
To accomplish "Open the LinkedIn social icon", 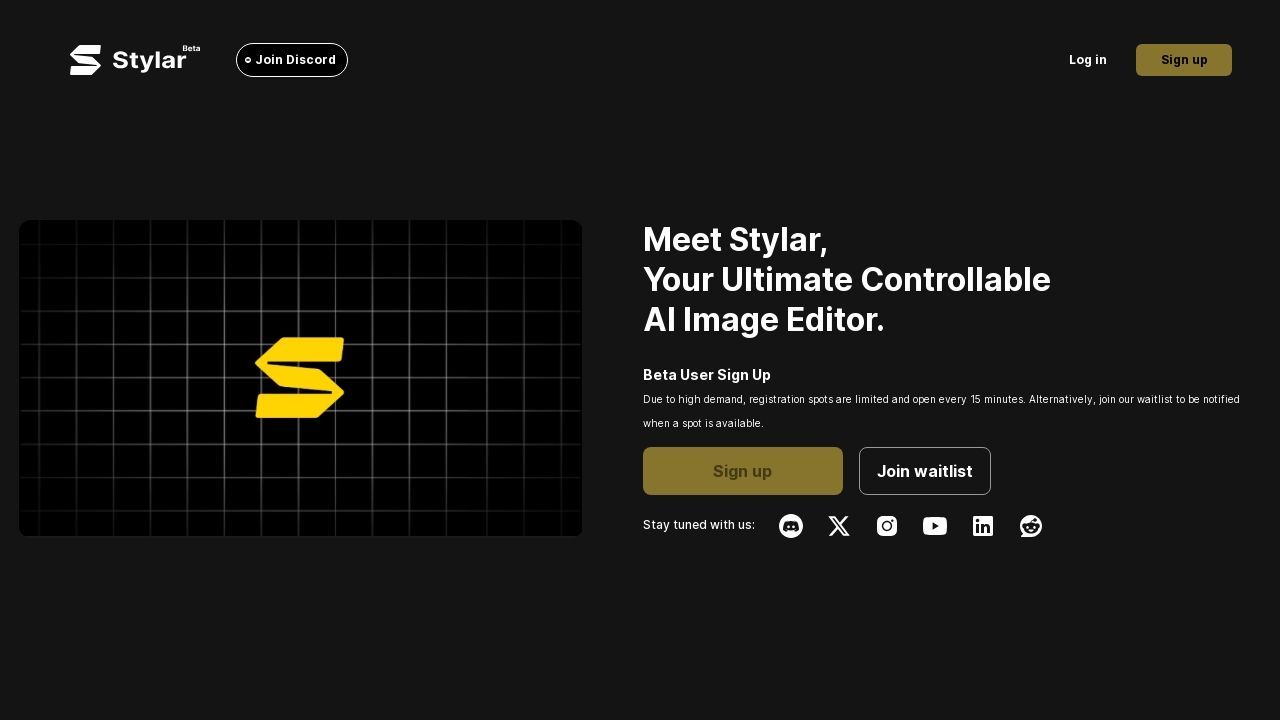I will [x=983, y=526].
